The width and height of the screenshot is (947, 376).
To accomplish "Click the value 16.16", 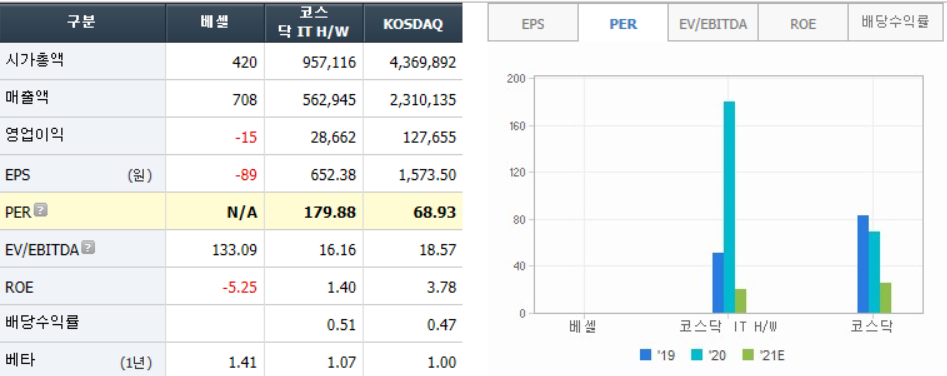I will (339, 250).
